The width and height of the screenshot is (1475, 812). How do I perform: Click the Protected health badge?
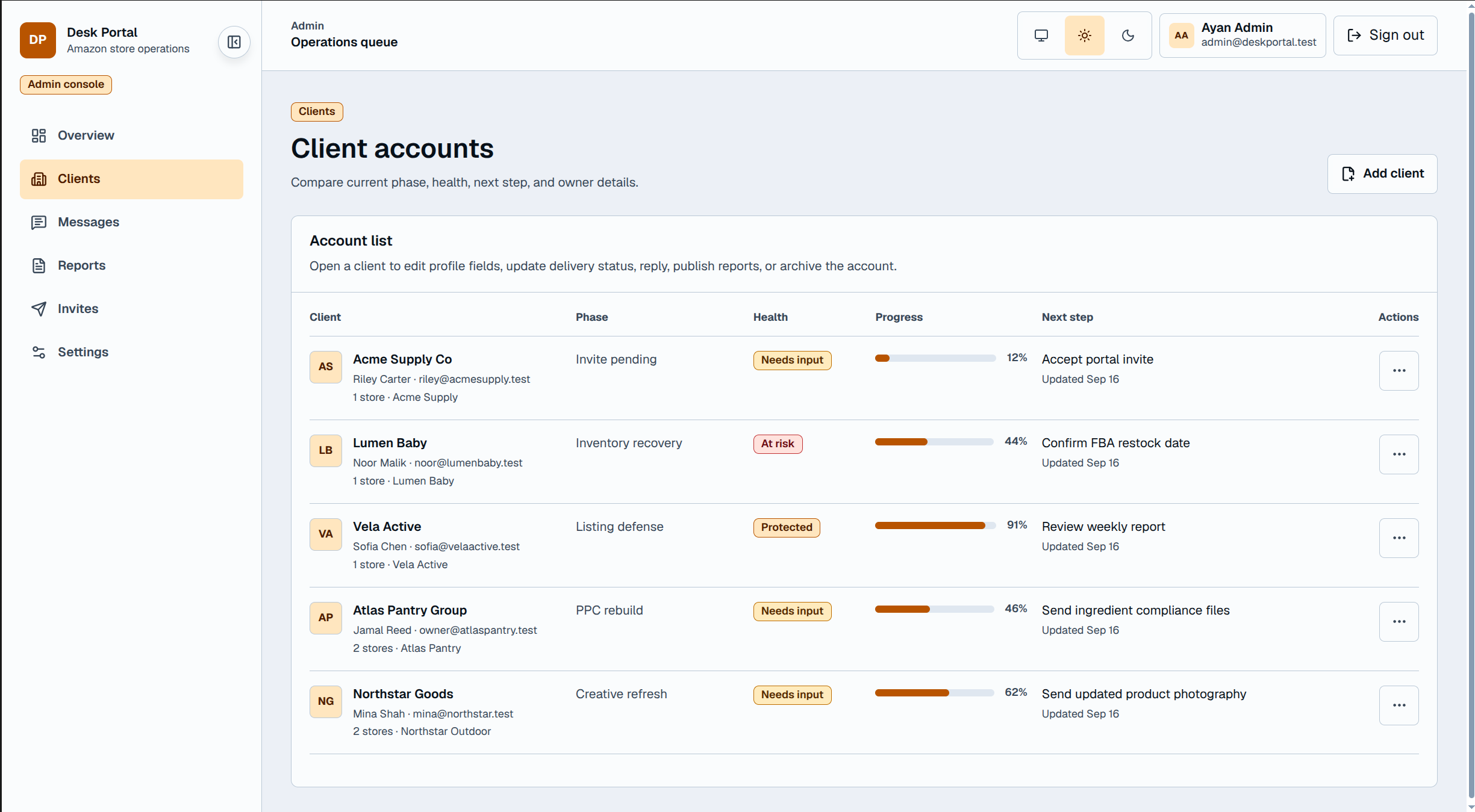[787, 528]
